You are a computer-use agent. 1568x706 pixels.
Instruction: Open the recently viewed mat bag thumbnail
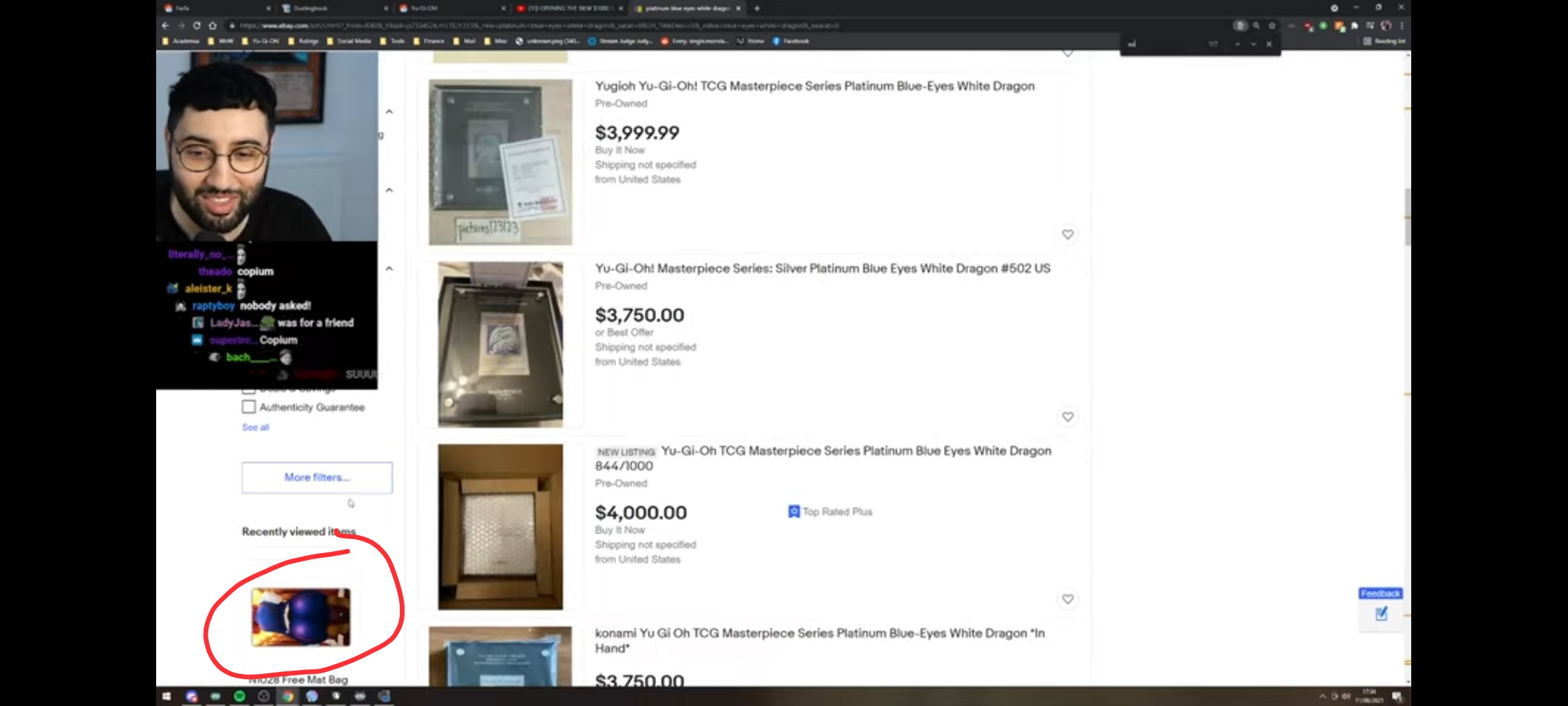click(301, 616)
